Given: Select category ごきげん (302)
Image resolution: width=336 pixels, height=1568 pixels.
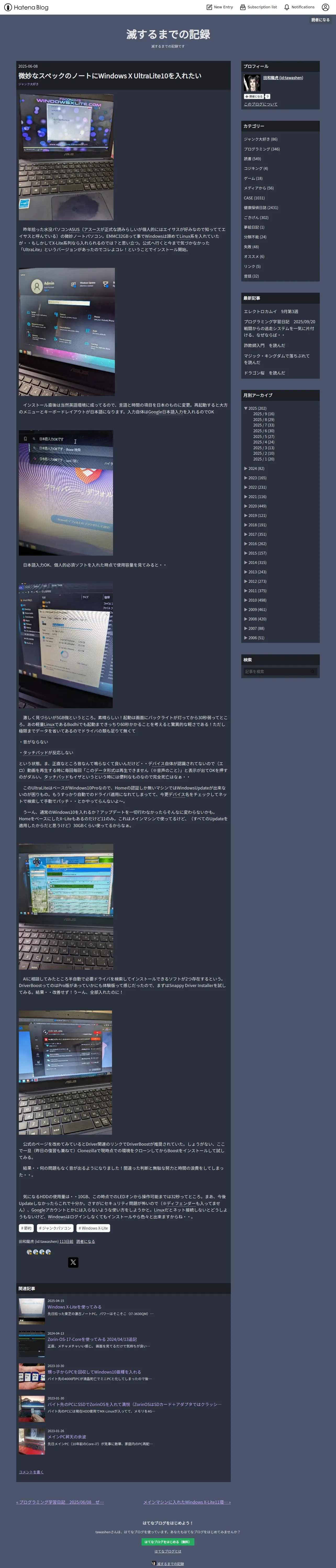Looking at the screenshot, I should pyautogui.click(x=256, y=217).
